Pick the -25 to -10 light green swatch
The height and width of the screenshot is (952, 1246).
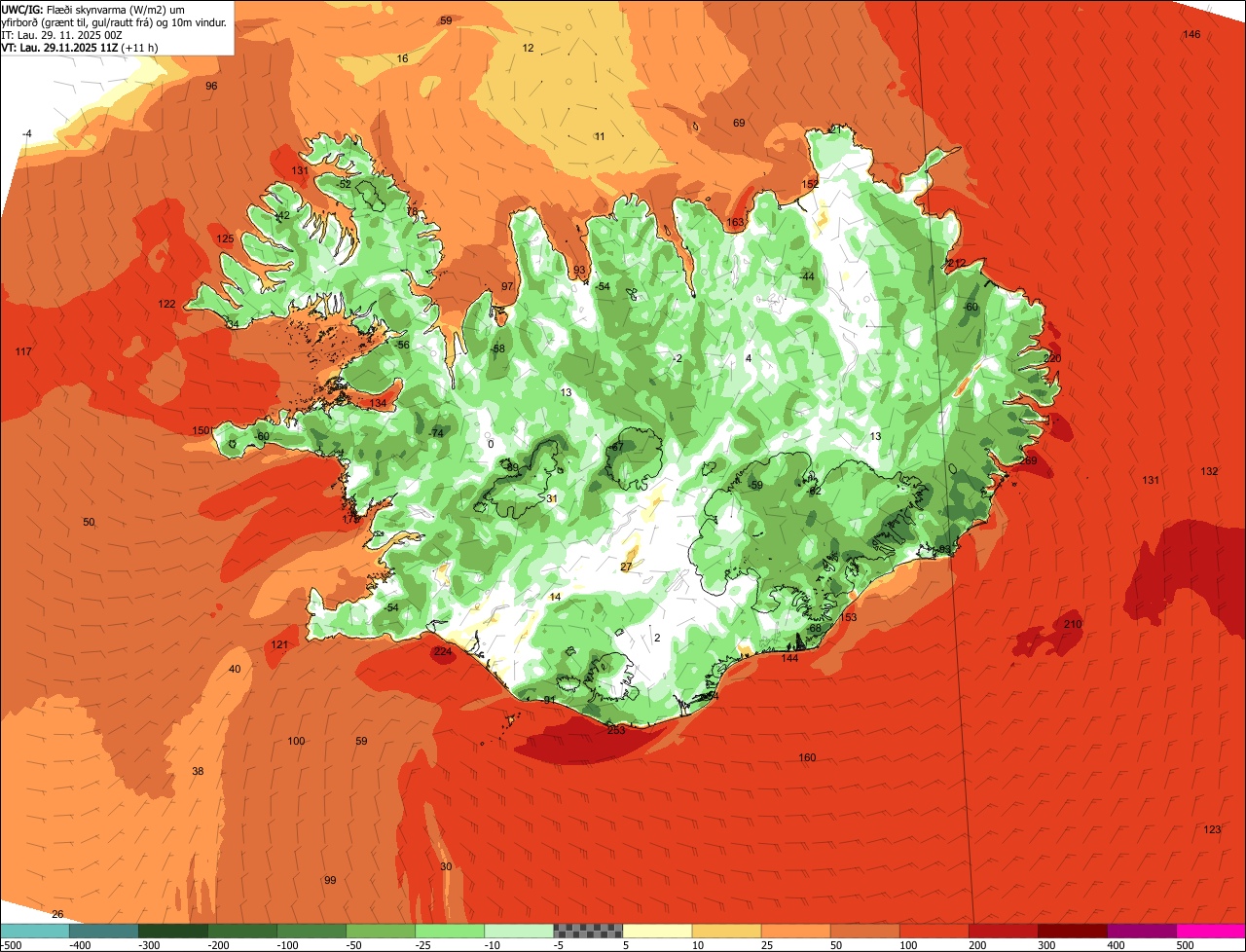coord(450,931)
